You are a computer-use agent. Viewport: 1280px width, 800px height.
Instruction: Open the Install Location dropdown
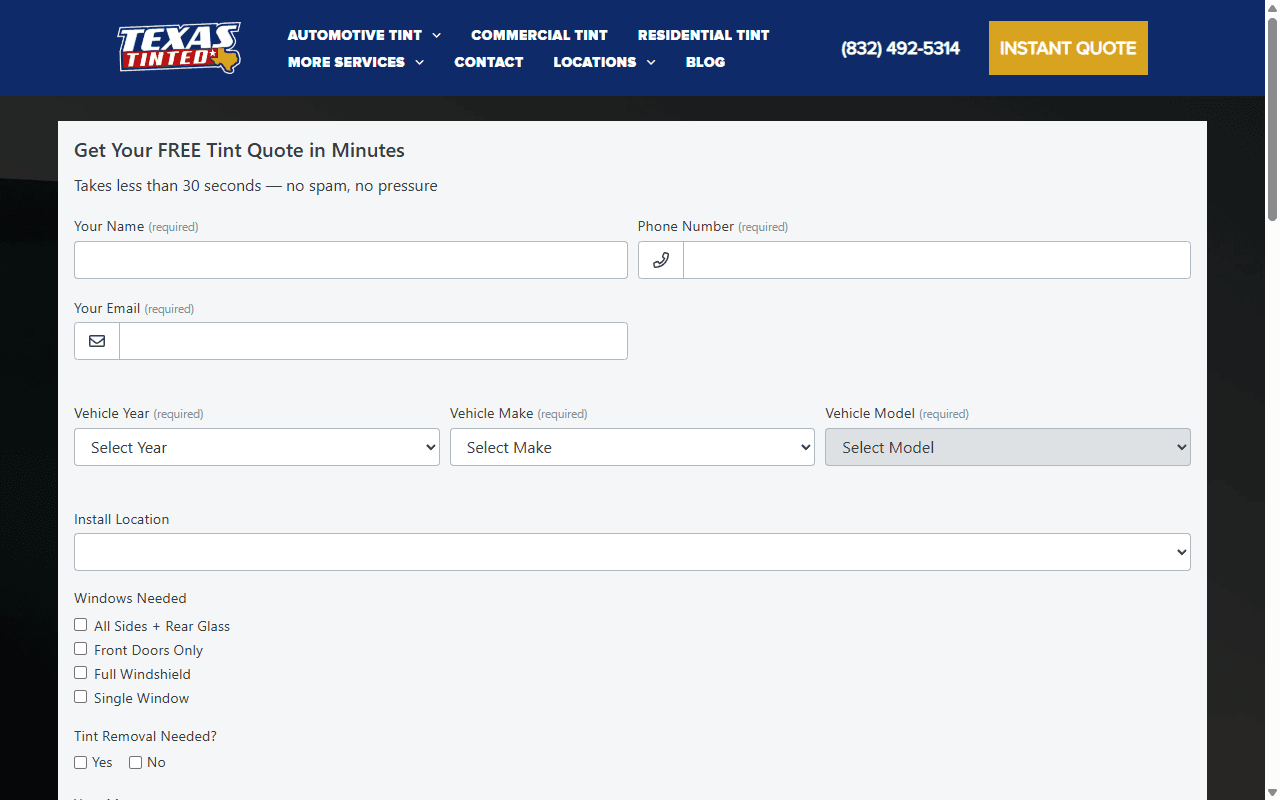point(632,552)
